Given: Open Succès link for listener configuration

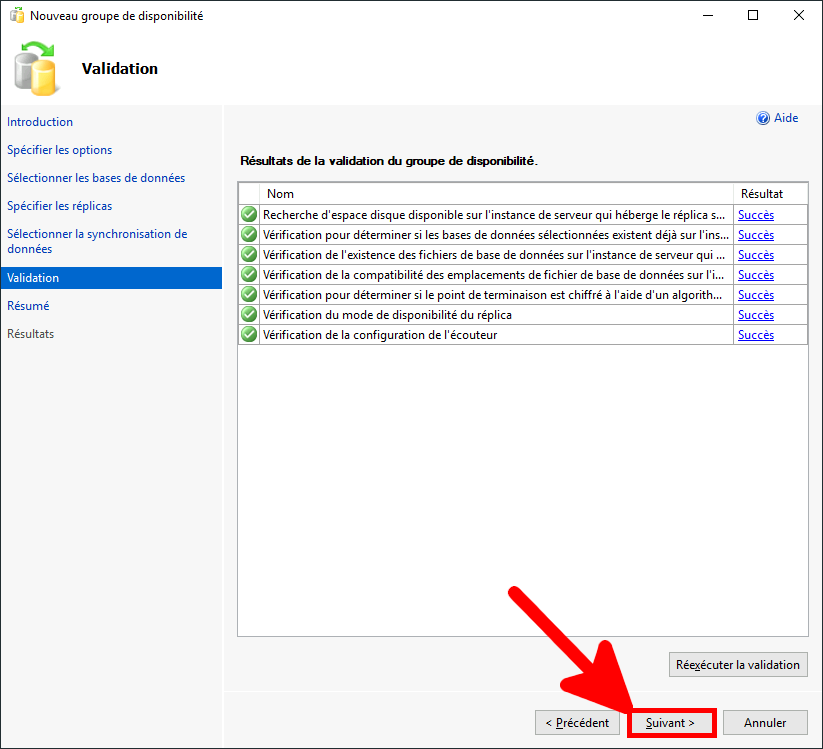Looking at the screenshot, I should (x=755, y=334).
